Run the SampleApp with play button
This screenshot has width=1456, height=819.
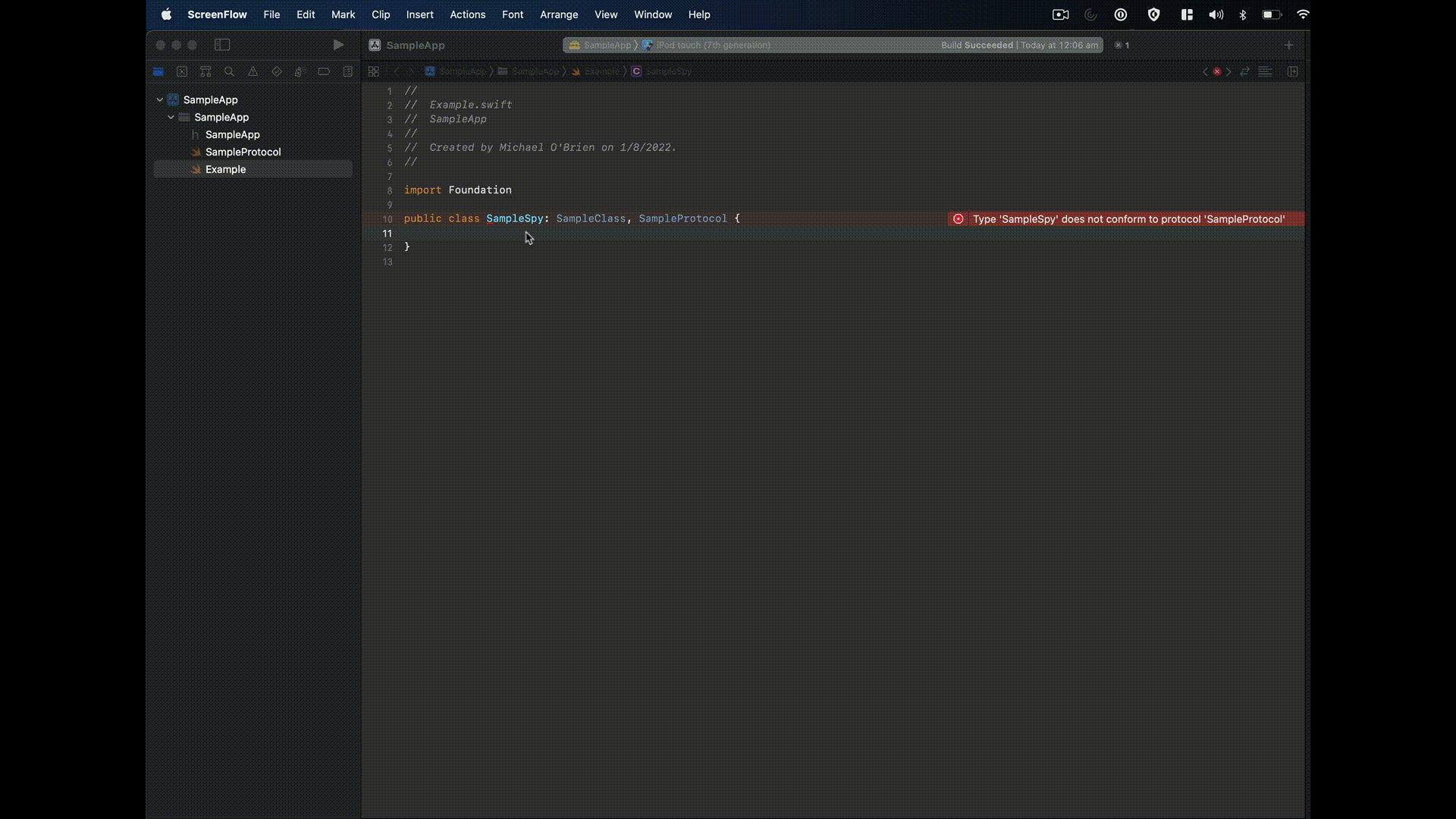pos(338,45)
